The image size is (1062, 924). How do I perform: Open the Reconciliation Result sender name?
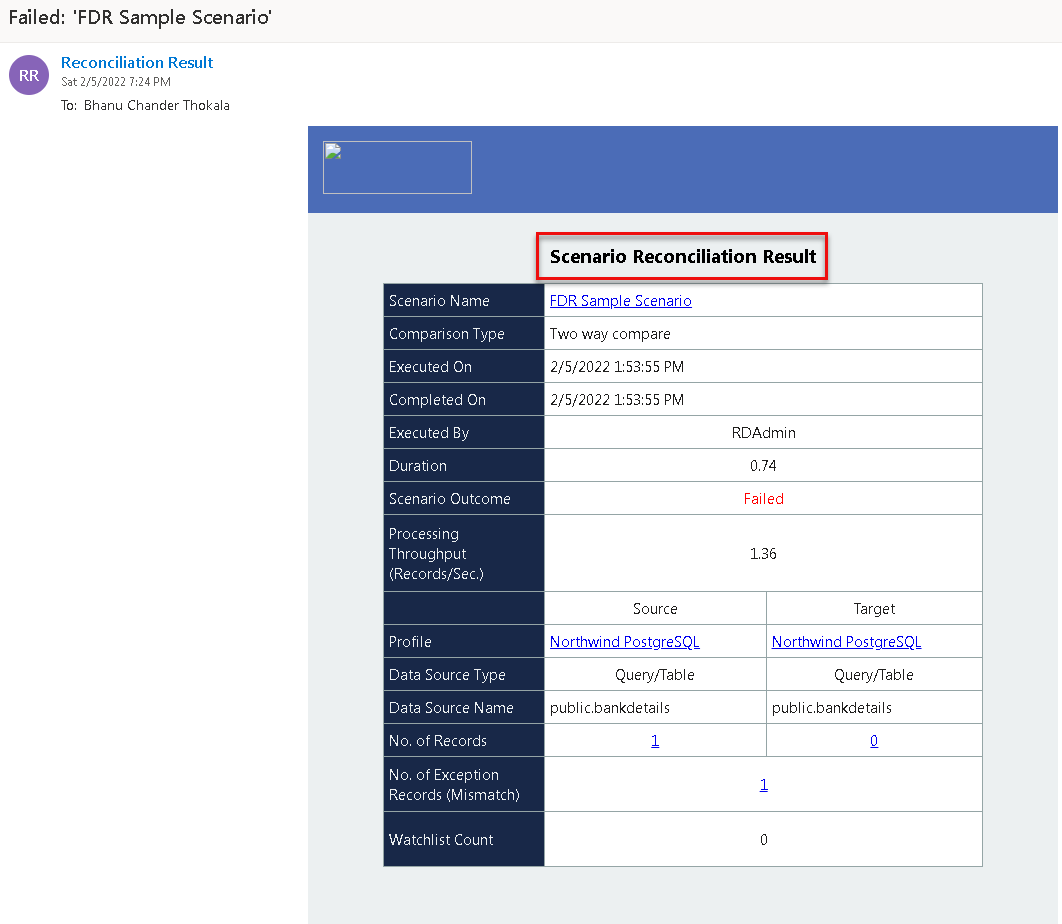click(x=137, y=62)
